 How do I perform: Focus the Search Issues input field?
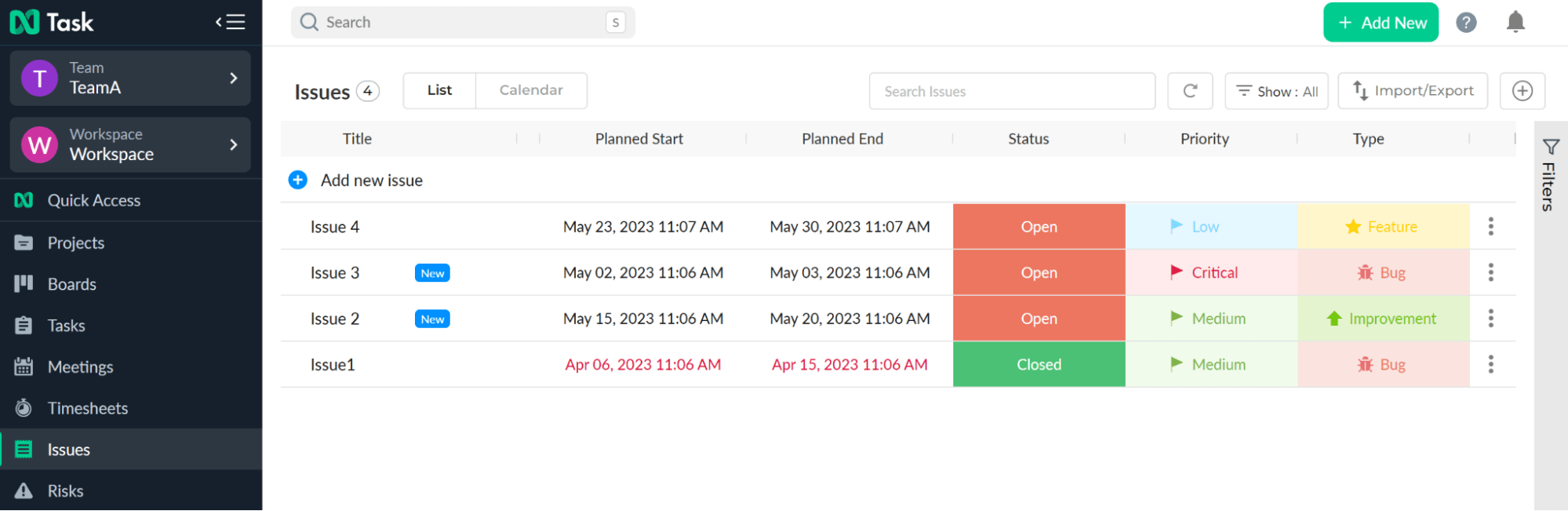pyautogui.click(x=1011, y=91)
